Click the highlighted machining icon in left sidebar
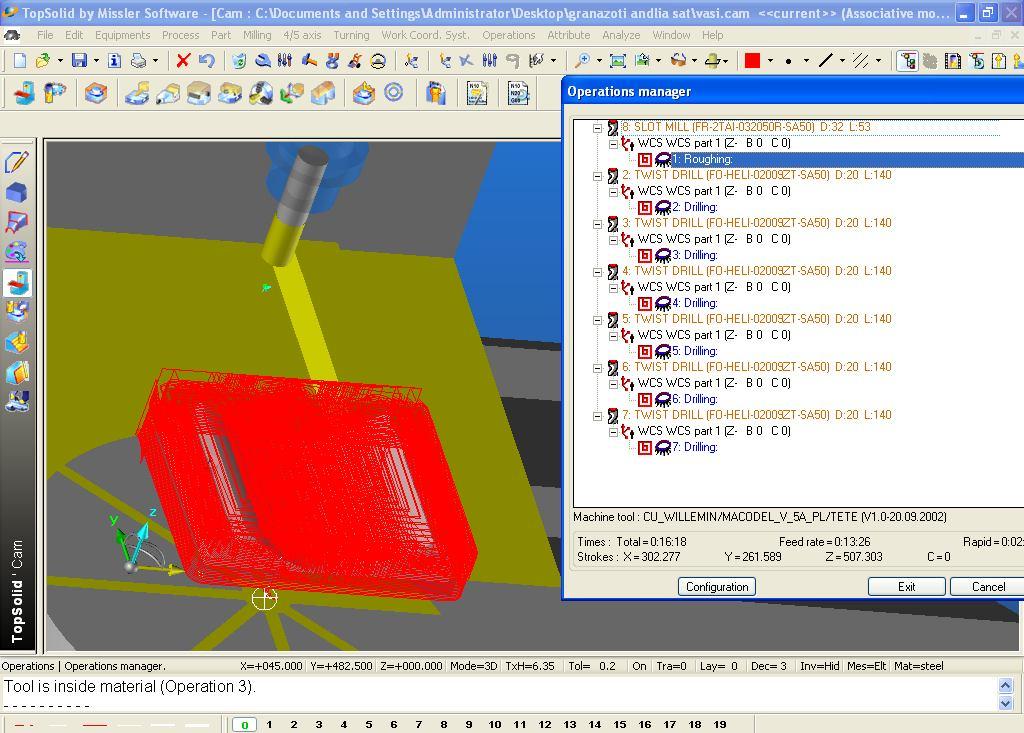Viewport: 1024px width, 733px height. (x=17, y=284)
